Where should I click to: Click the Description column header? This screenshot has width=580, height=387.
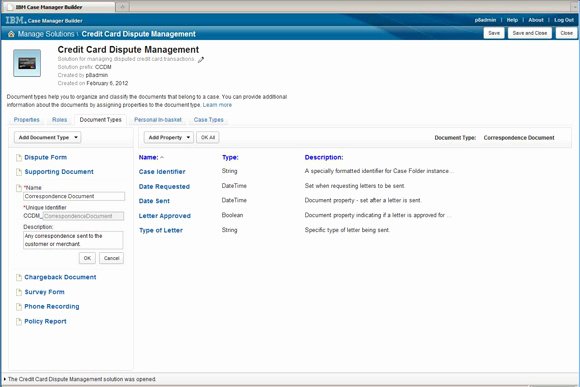pyautogui.click(x=324, y=158)
